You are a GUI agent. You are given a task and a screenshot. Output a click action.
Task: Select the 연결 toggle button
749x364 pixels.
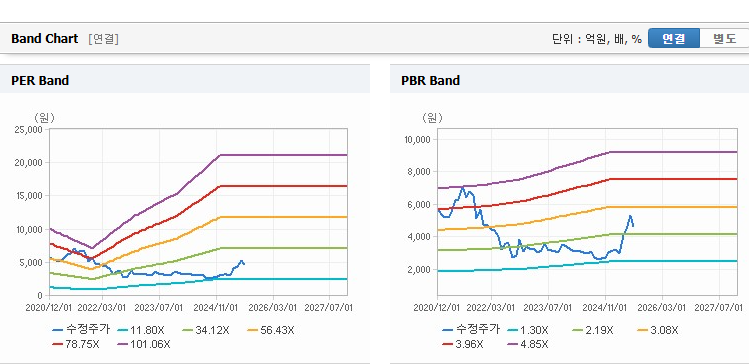pyautogui.click(x=674, y=39)
